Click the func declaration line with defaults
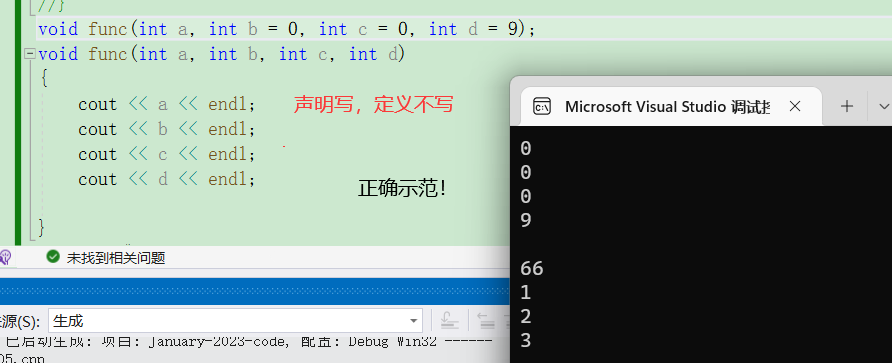 287,28
